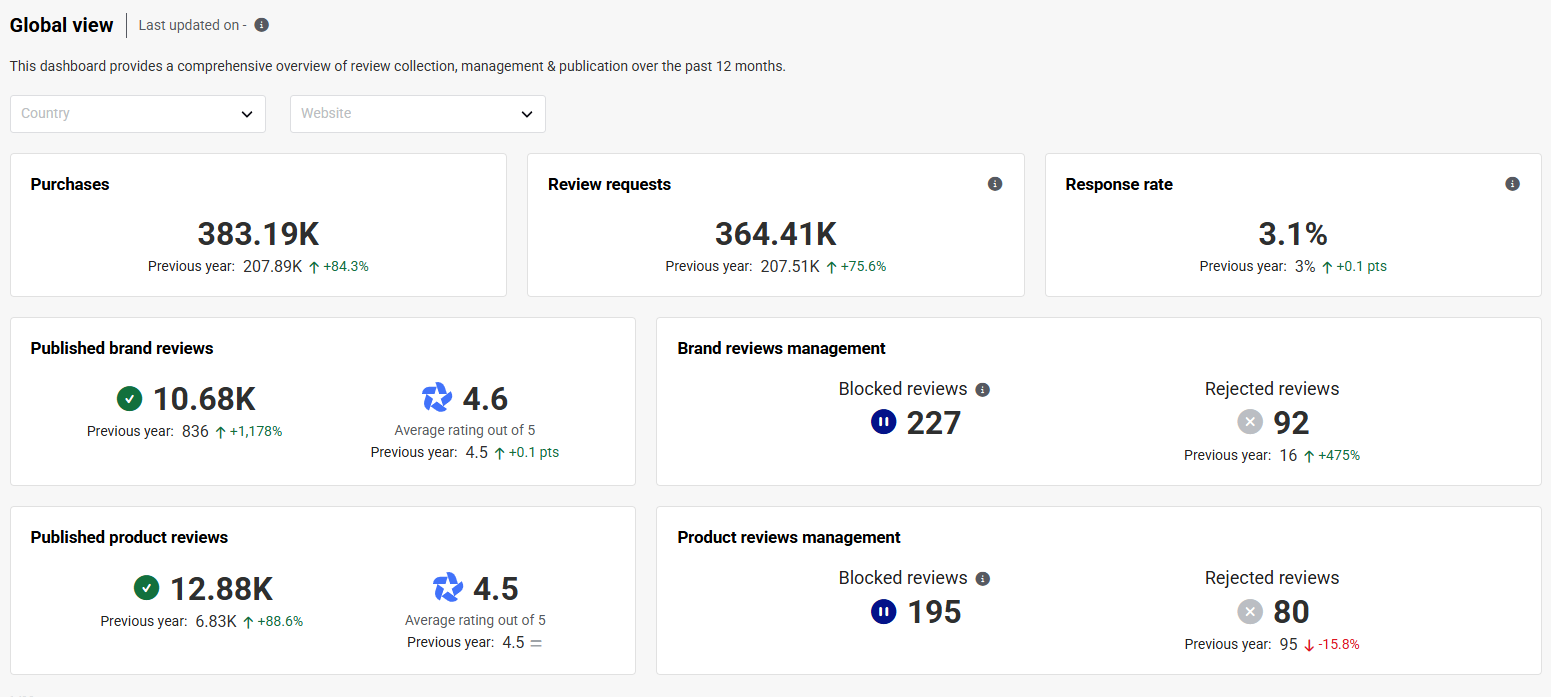The height and width of the screenshot is (697, 1551).
Task: Click the Global view heading
Action: (62, 25)
